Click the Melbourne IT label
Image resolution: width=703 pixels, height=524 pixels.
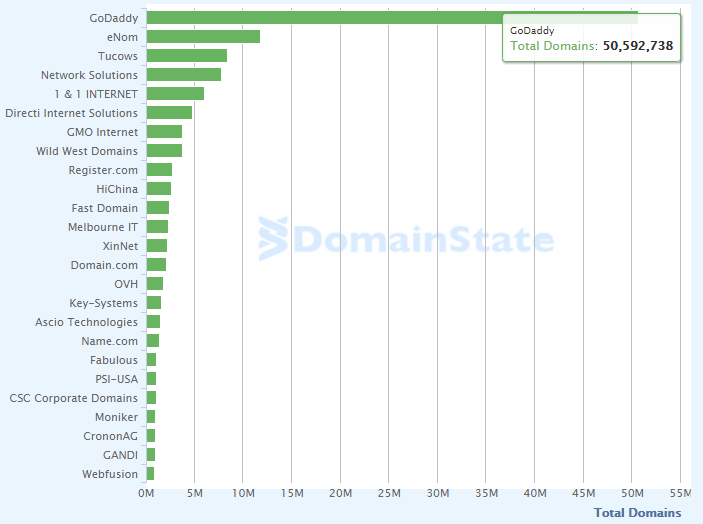103,227
